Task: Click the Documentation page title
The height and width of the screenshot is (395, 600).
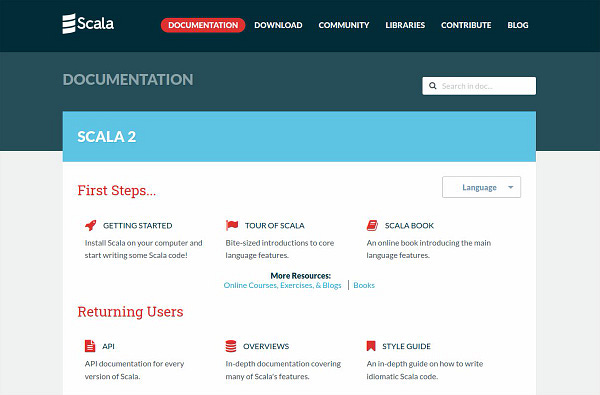Action: click(128, 80)
